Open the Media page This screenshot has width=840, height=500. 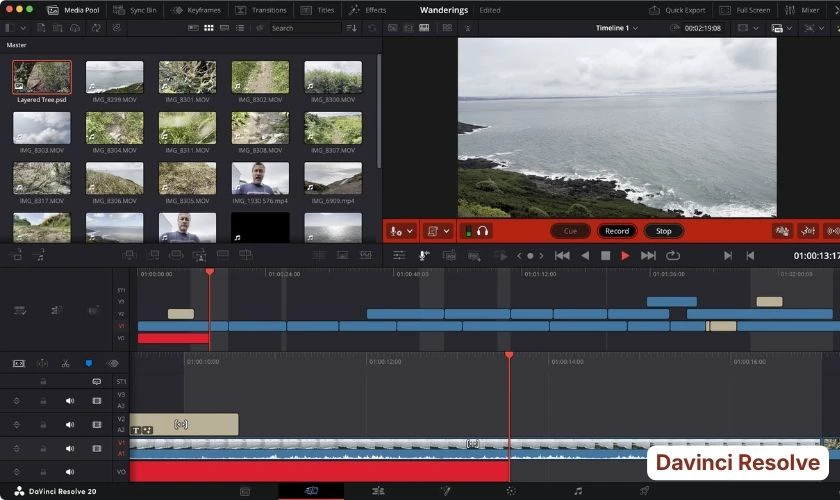245,490
